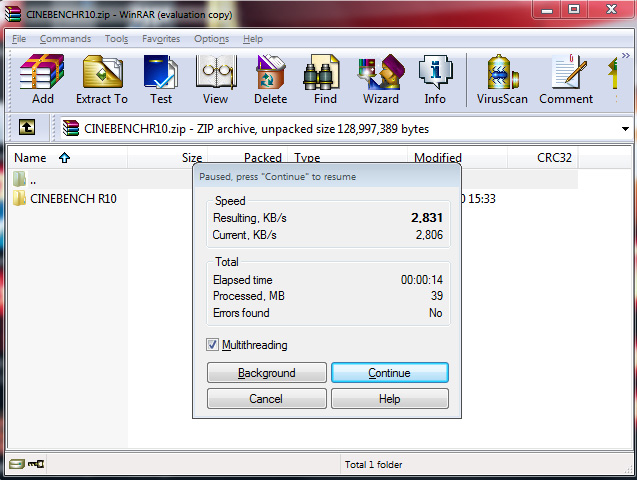This screenshot has height=480, width=637.
Task: Cancel the paused operation
Action: [266, 399]
